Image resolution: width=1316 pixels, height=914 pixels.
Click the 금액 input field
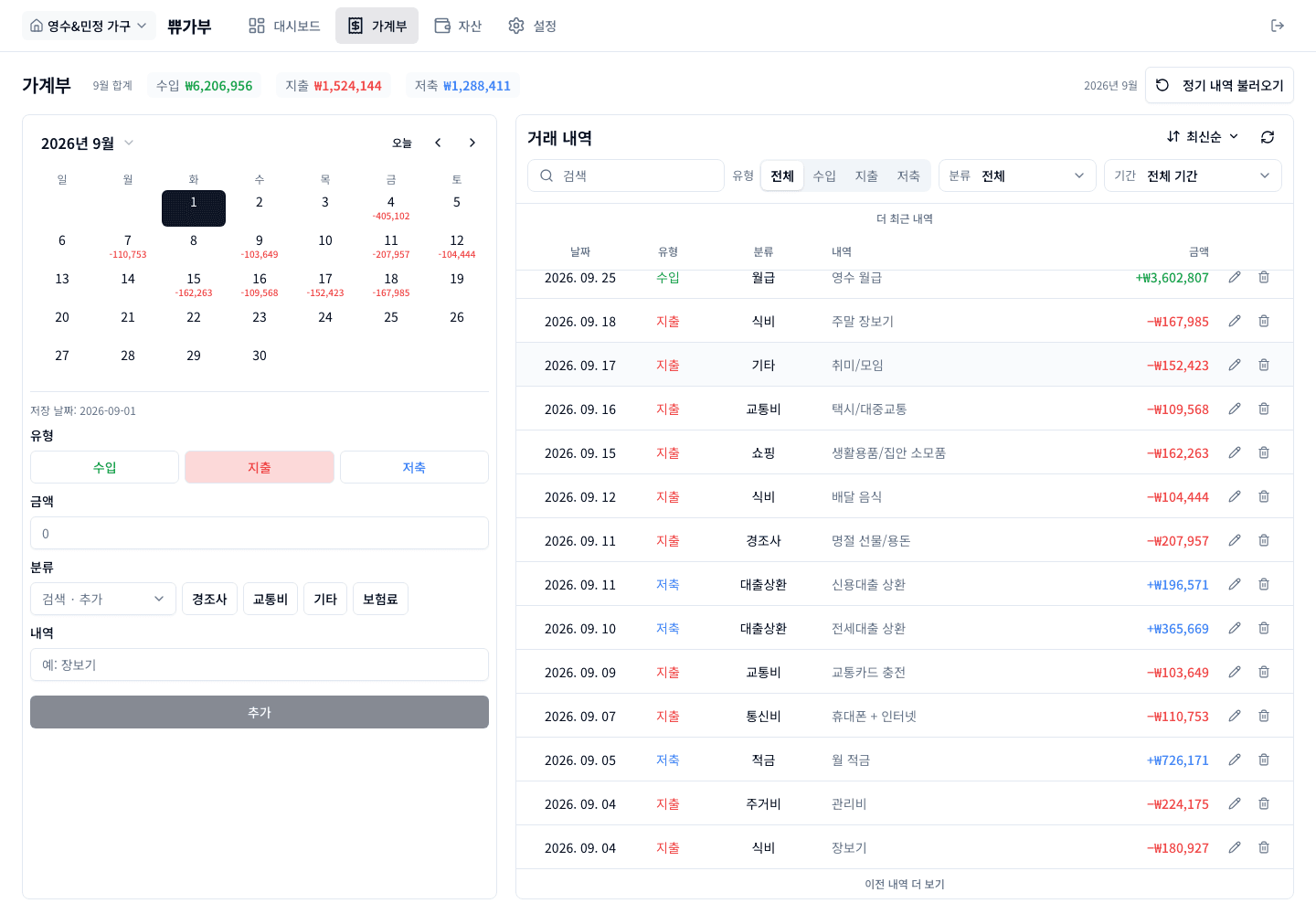260,533
